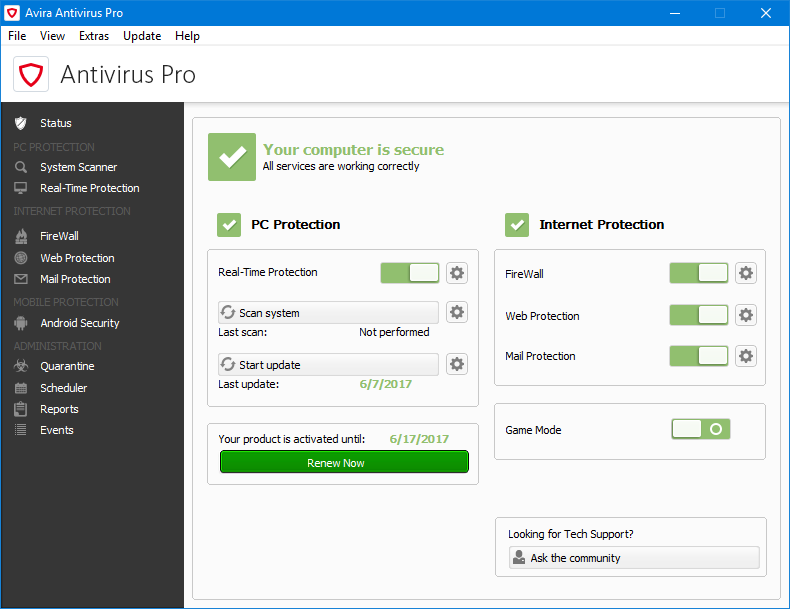Open the Update menu in menu bar
Viewport: 790px width, 609px height.
[x=142, y=36]
